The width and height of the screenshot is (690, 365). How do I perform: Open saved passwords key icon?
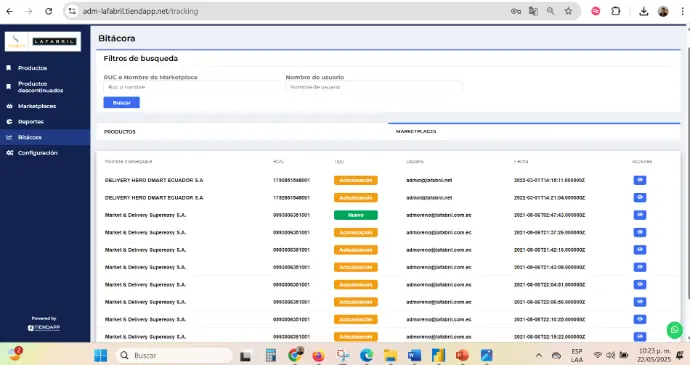(x=516, y=11)
